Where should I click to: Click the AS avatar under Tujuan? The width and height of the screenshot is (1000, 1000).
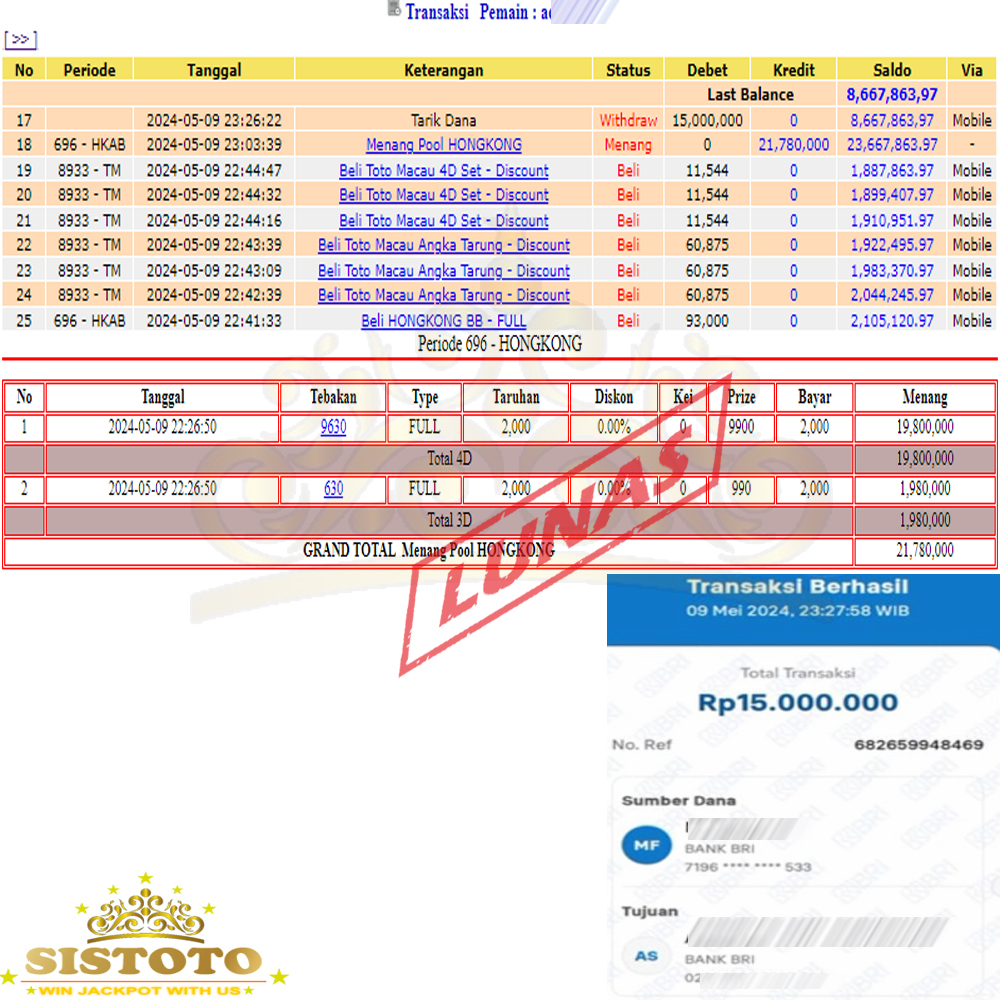click(646, 955)
